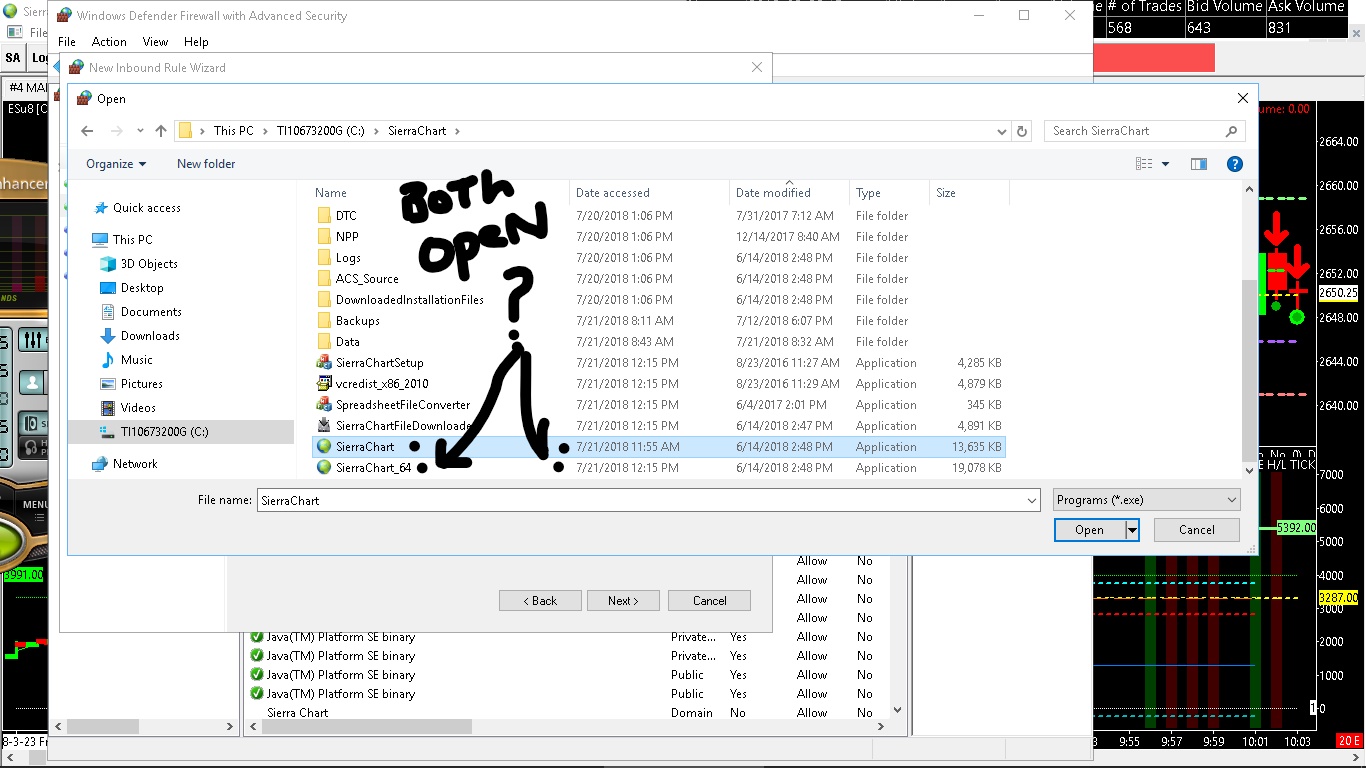Click the Open button's split dropdown arrow
The image size is (1366, 768).
click(x=1132, y=530)
